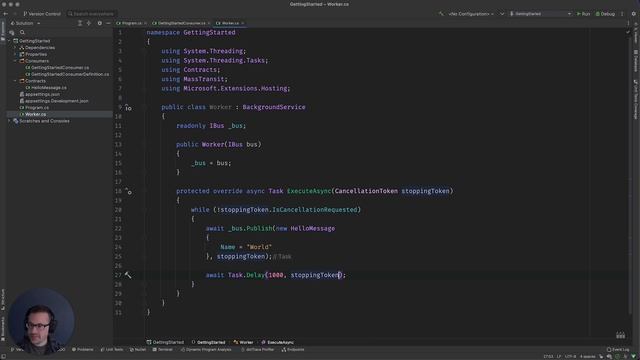Image resolution: width=640 pixels, height=360 pixels.
Task: Click the gutter inheritance icon on line 9
Action: pyautogui.click(x=128, y=108)
